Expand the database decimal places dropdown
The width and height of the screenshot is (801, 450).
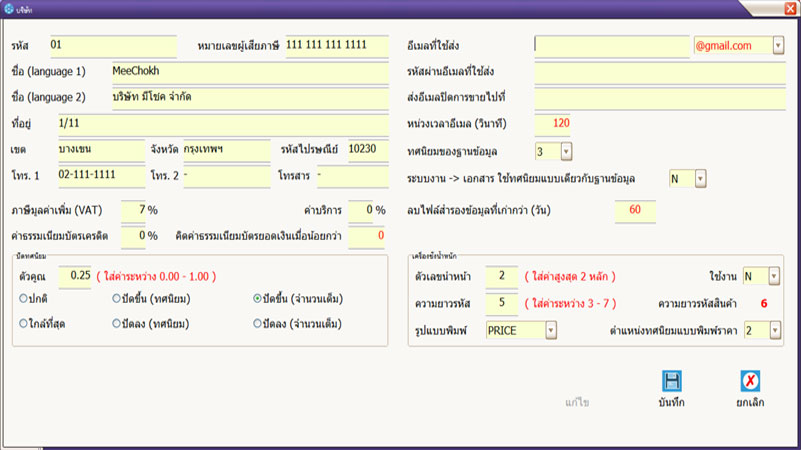(566, 152)
